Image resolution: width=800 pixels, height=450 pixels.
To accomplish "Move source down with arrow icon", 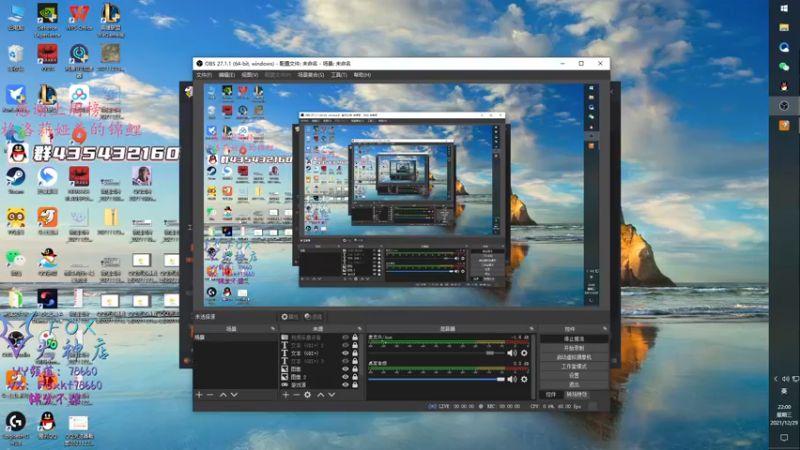I will click(332, 394).
